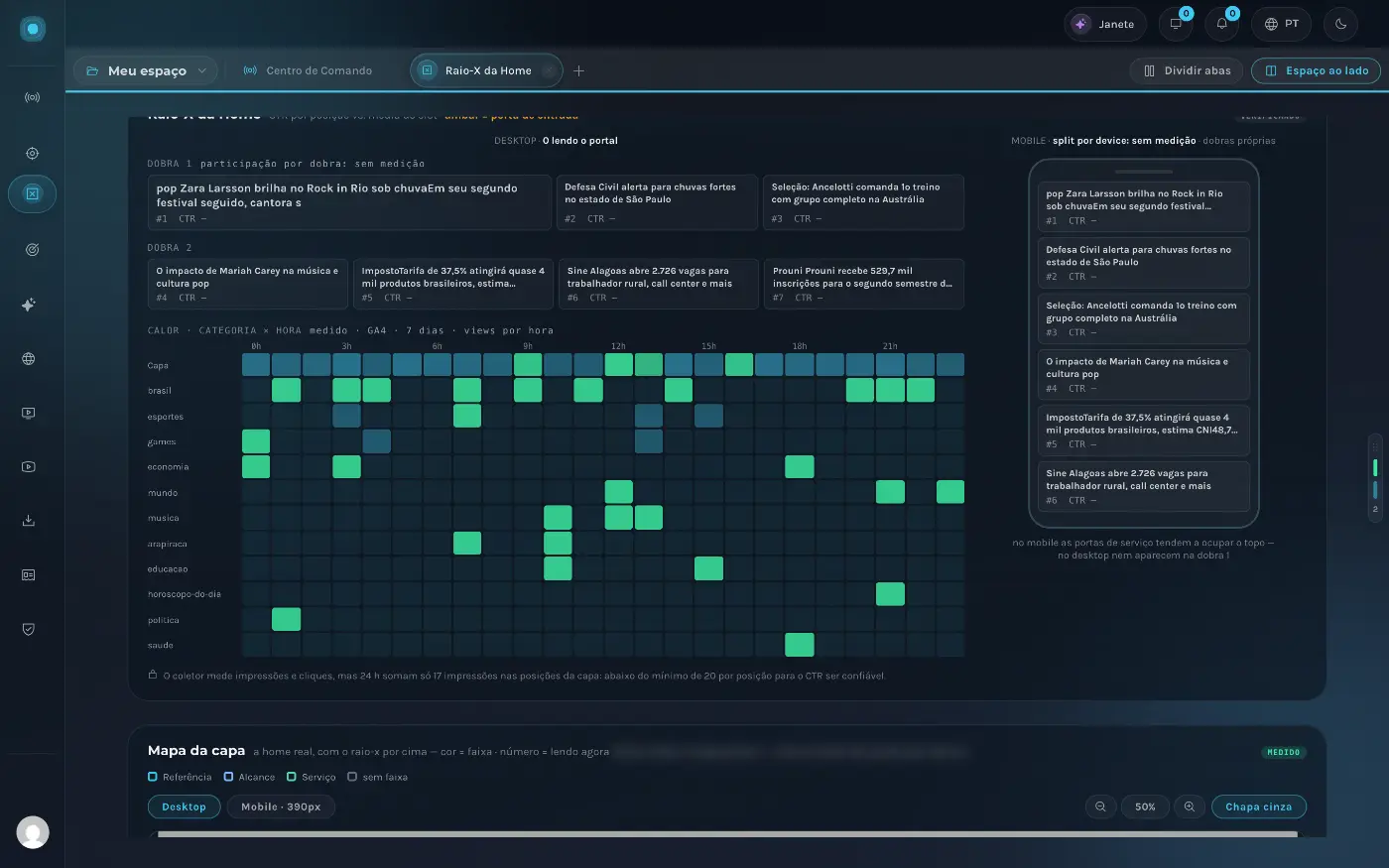Close the Raio-X da Home tab
Viewport: 1389px width, 868px height.
tap(551, 70)
